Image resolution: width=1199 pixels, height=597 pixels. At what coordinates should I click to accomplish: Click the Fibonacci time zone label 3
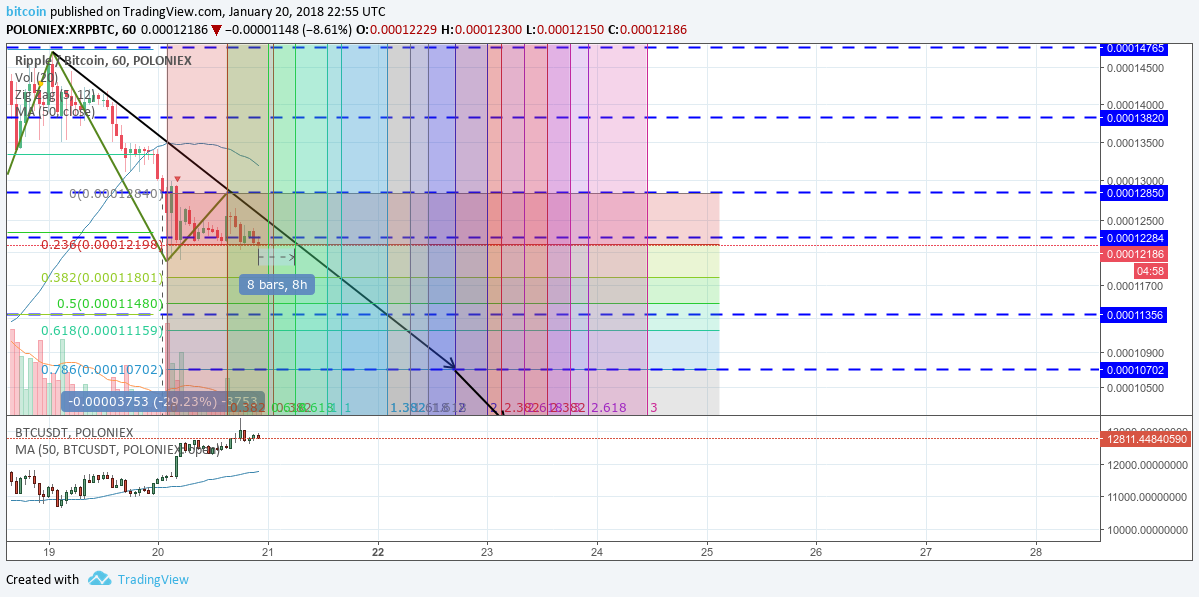pyautogui.click(x=653, y=408)
